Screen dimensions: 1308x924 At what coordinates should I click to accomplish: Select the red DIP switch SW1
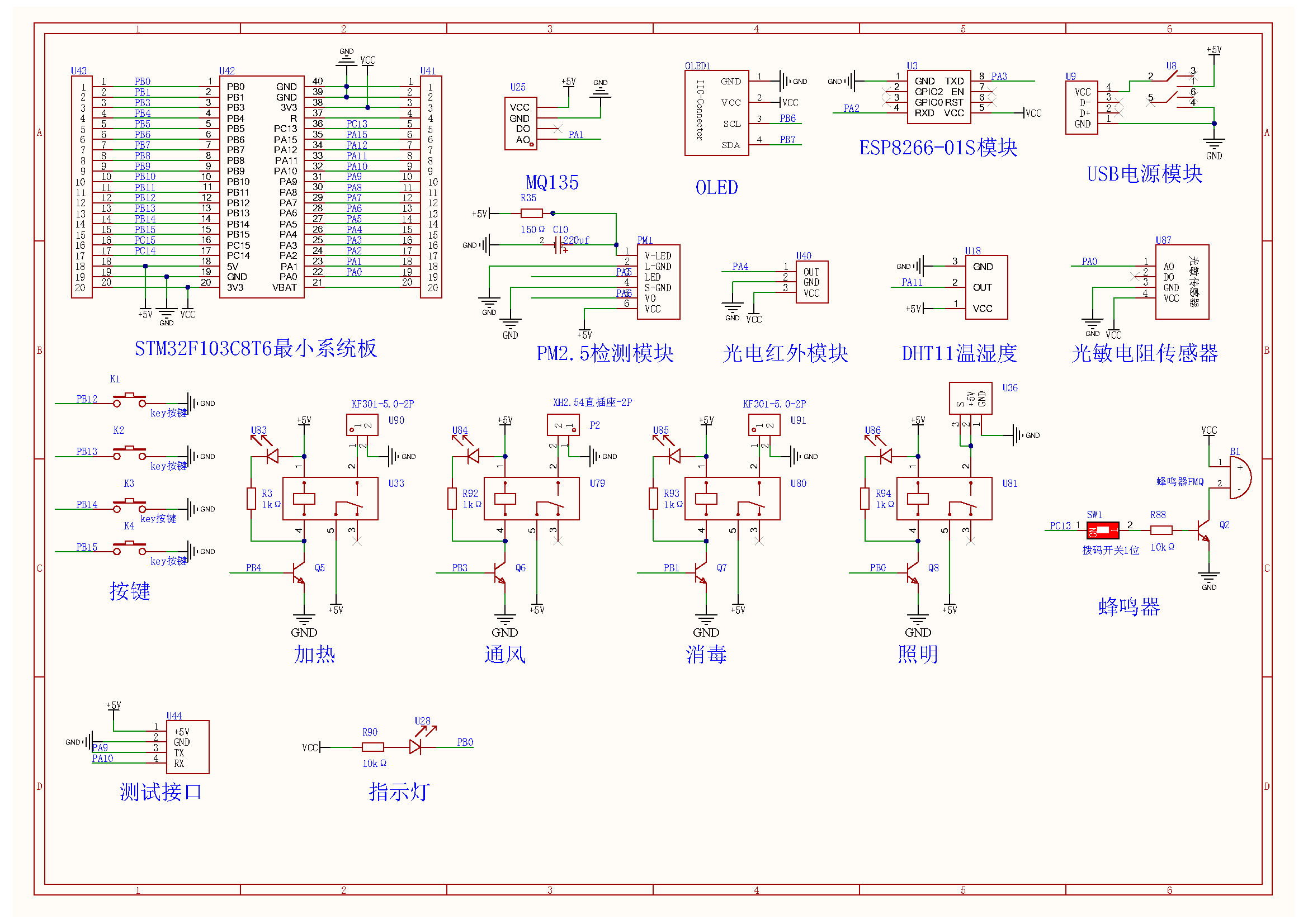point(1104,531)
